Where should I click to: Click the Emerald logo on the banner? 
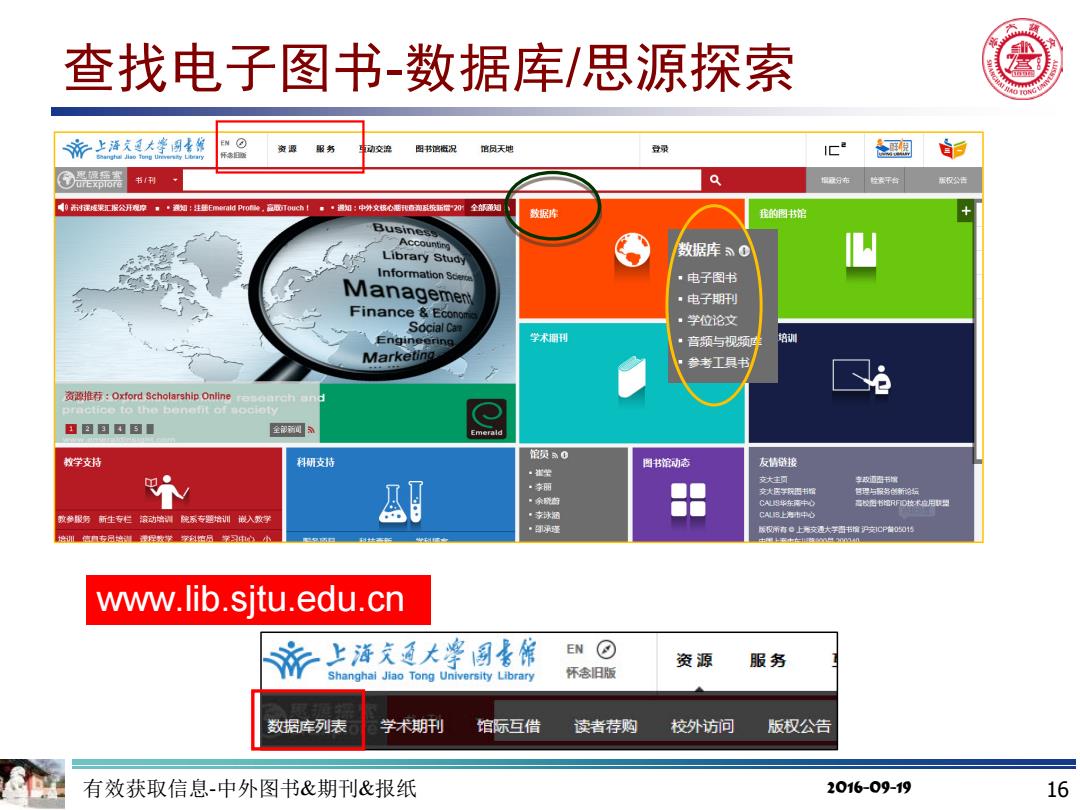487,419
